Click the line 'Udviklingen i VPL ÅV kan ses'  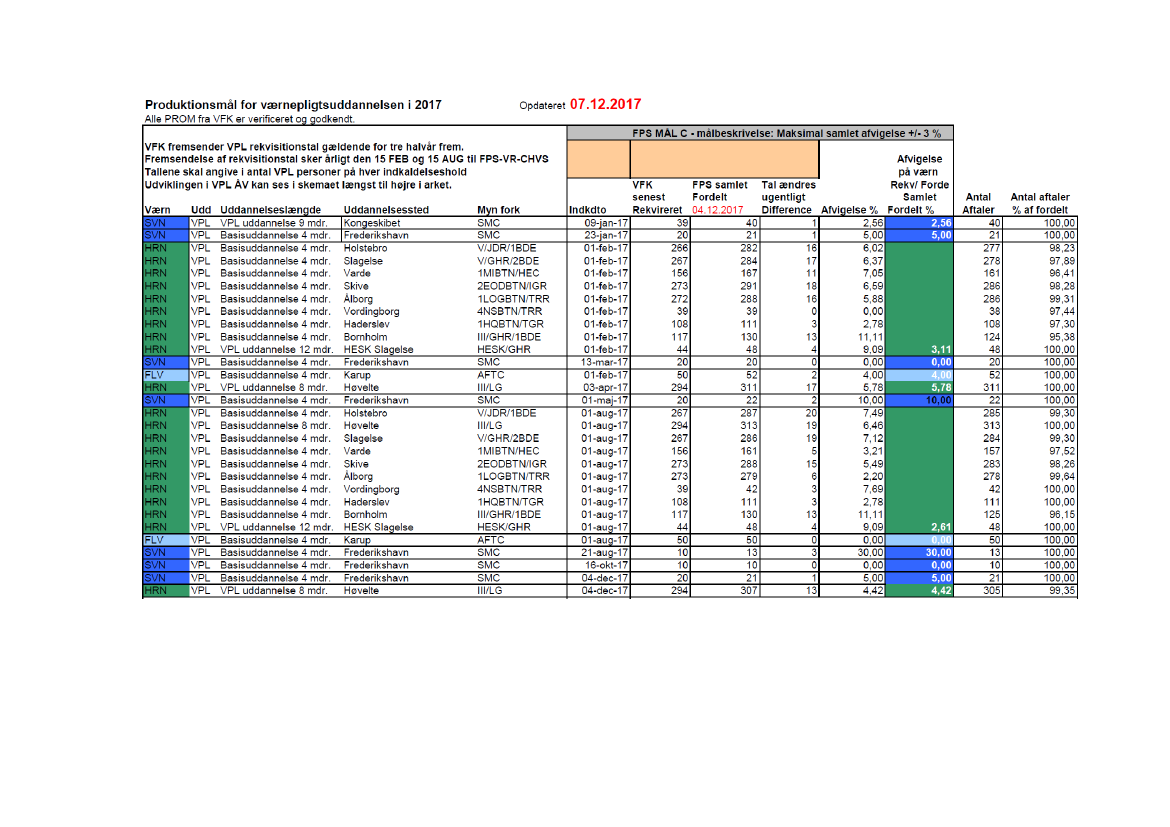click(x=298, y=185)
